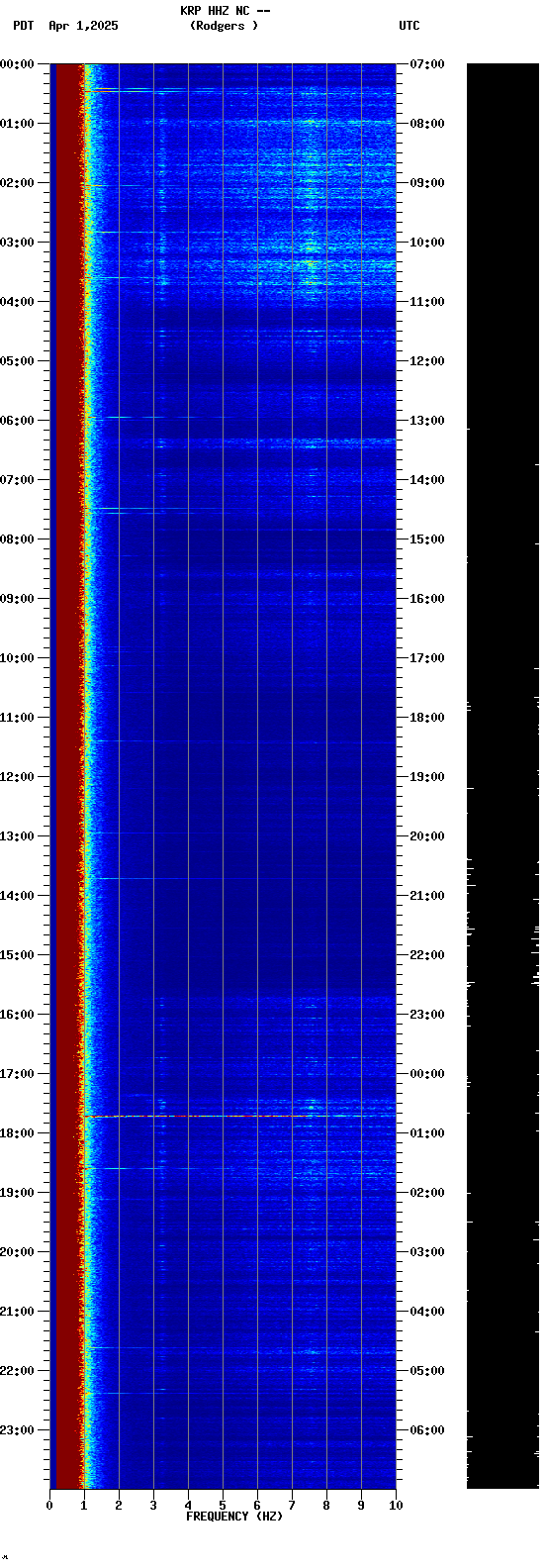Image resolution: width=546 pixels, height=1568 pixels.
Task: Click the UTC '03:00' time tick label
Action: (427, 1252)
